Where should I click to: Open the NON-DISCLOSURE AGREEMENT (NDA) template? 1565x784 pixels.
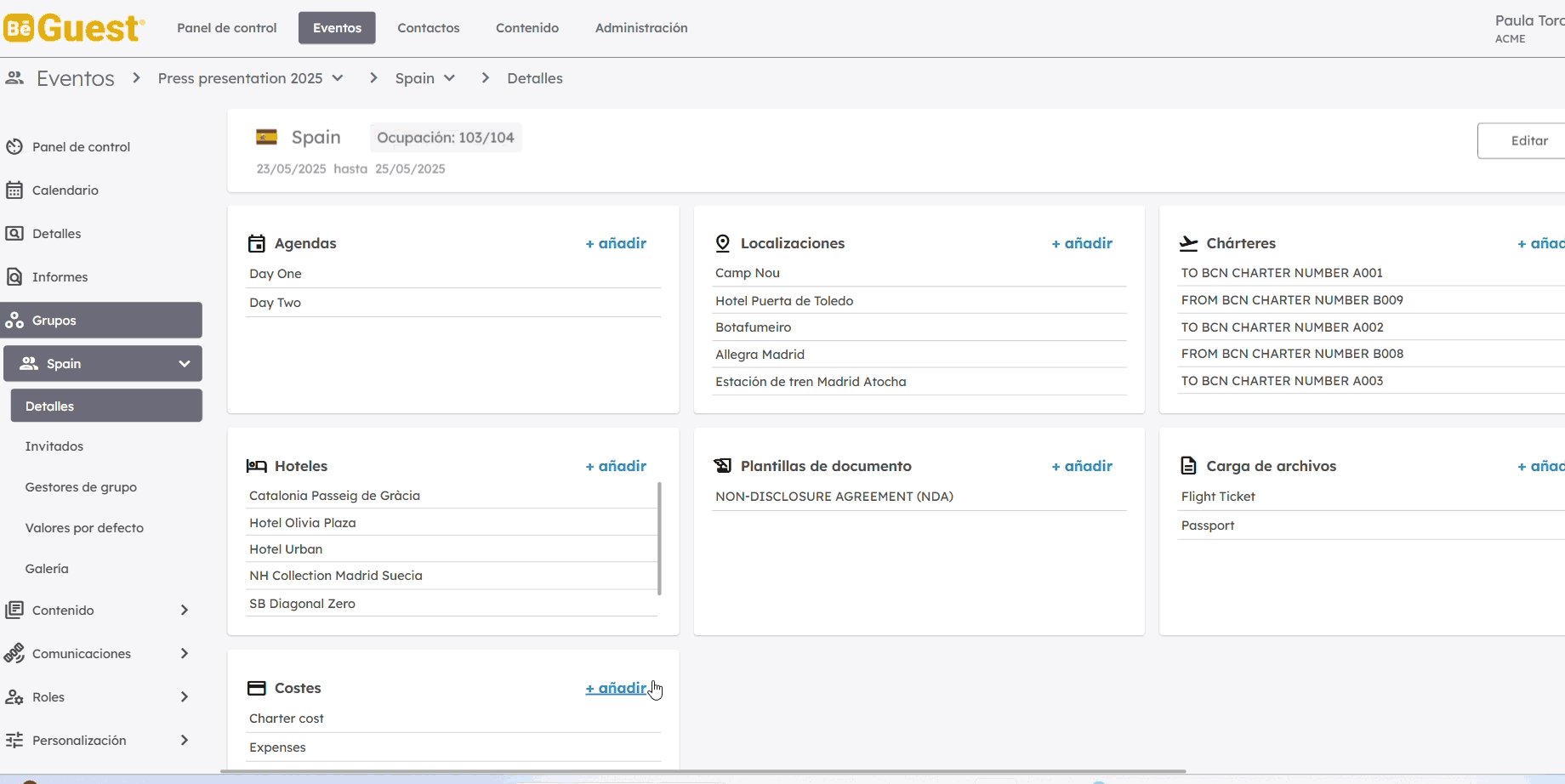pyautogui.click(x=920, y=497)
